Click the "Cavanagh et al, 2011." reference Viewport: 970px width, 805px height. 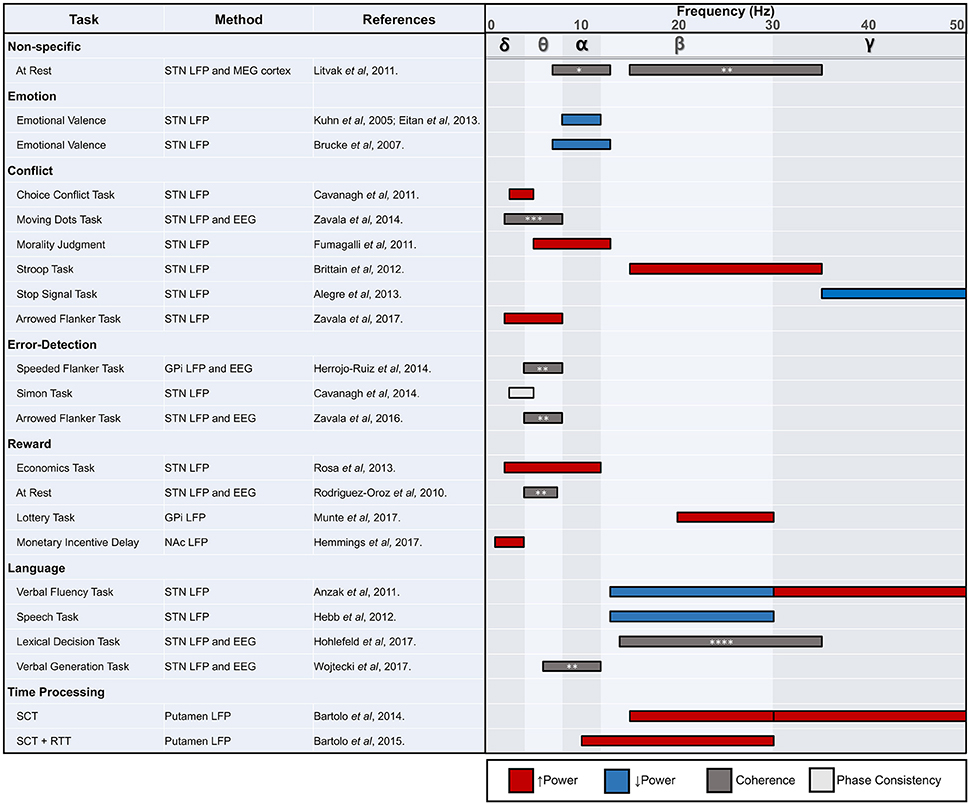tap(366, 195)
